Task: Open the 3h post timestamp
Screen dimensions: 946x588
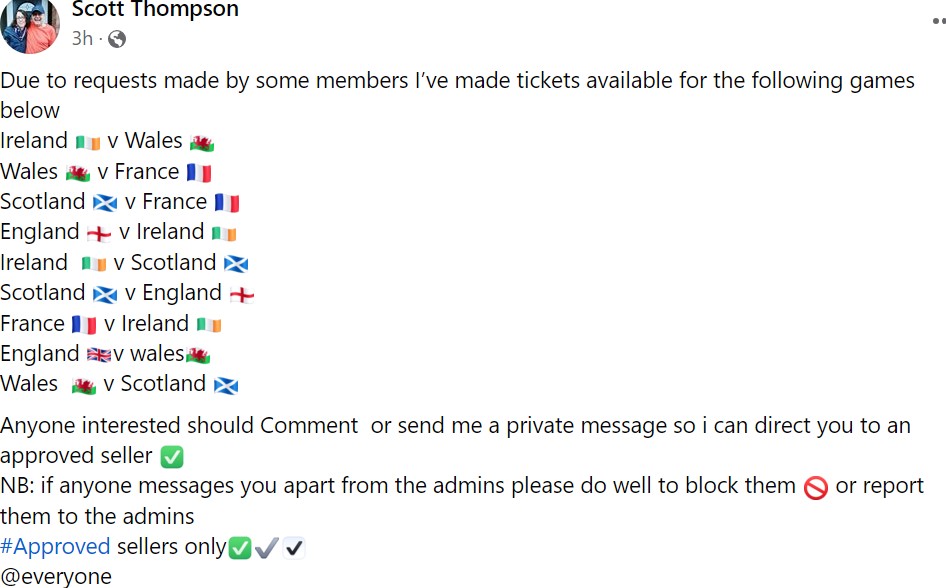Action: tap(82, 39)
